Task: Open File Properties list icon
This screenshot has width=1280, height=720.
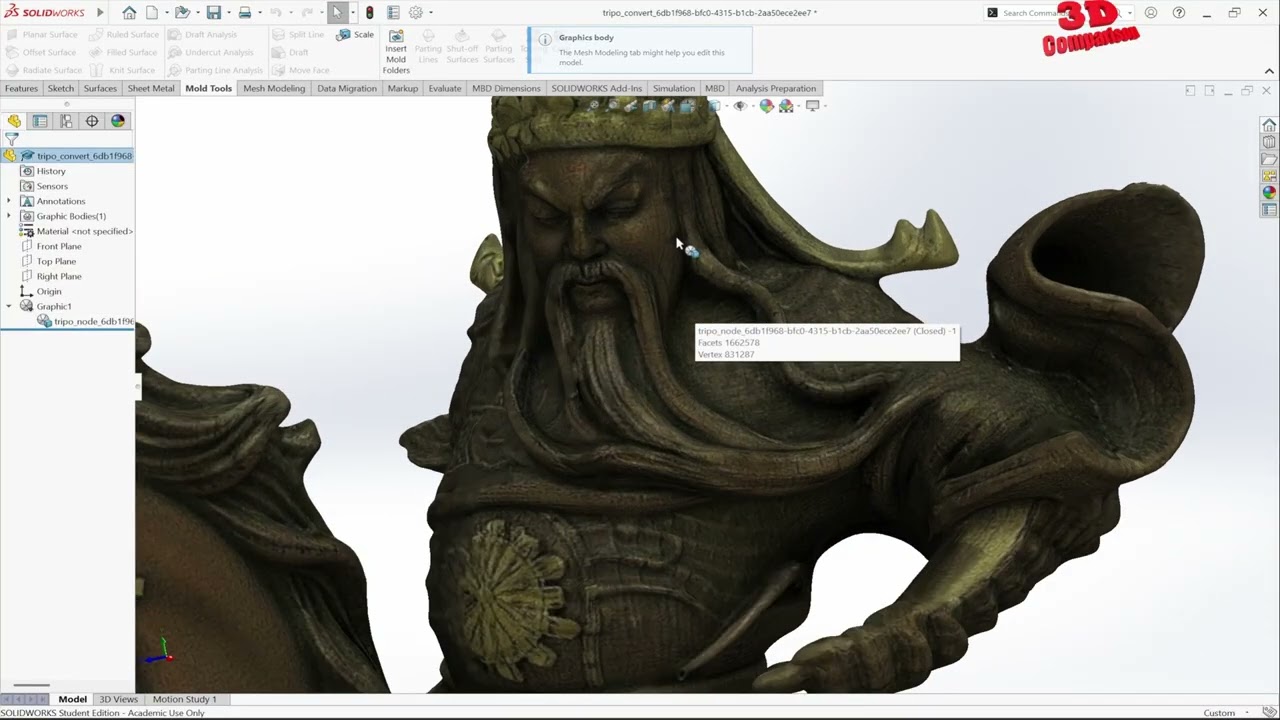Action: point(393,13)
